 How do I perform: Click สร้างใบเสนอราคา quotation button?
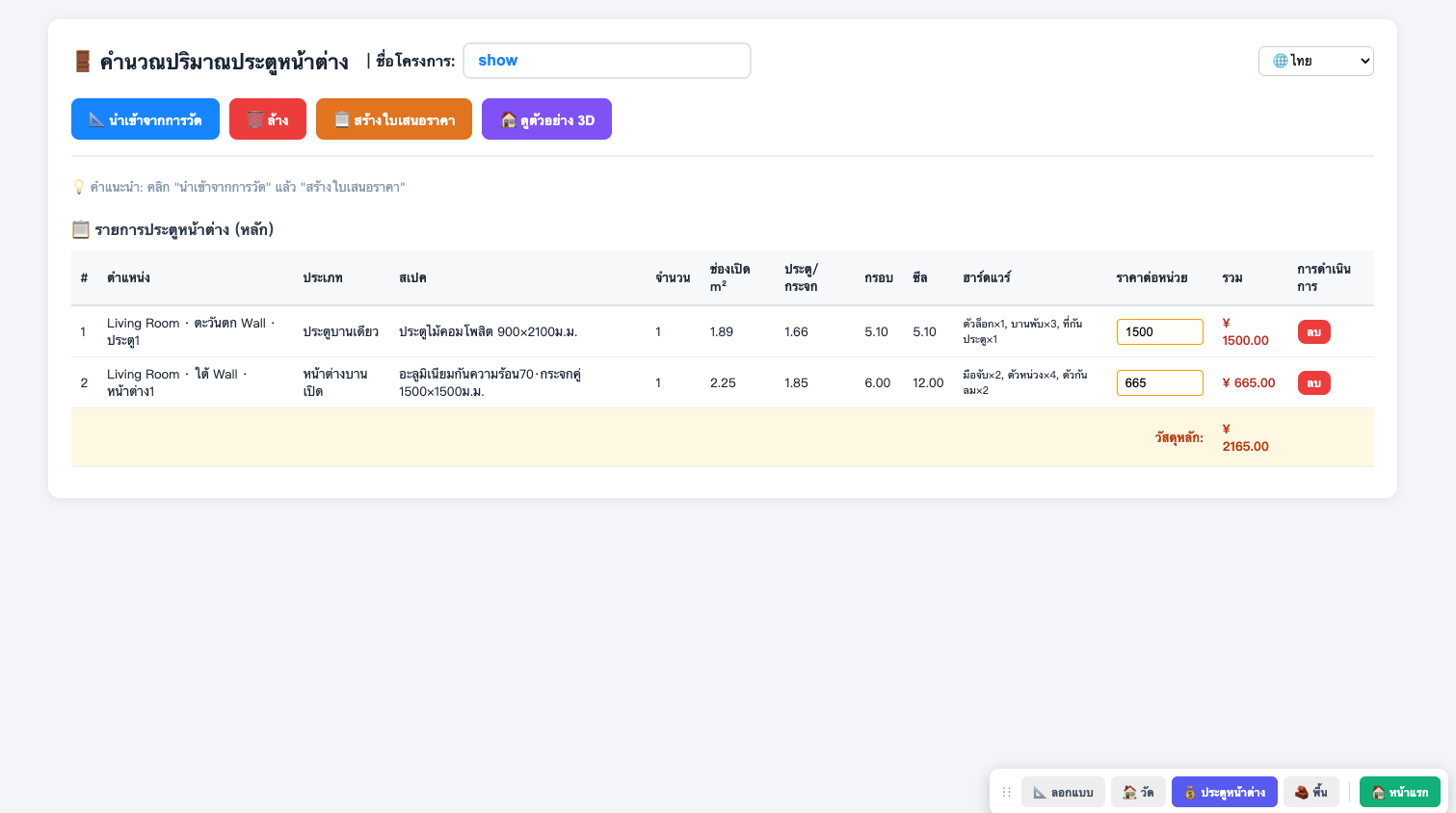(x=394, y=119)
